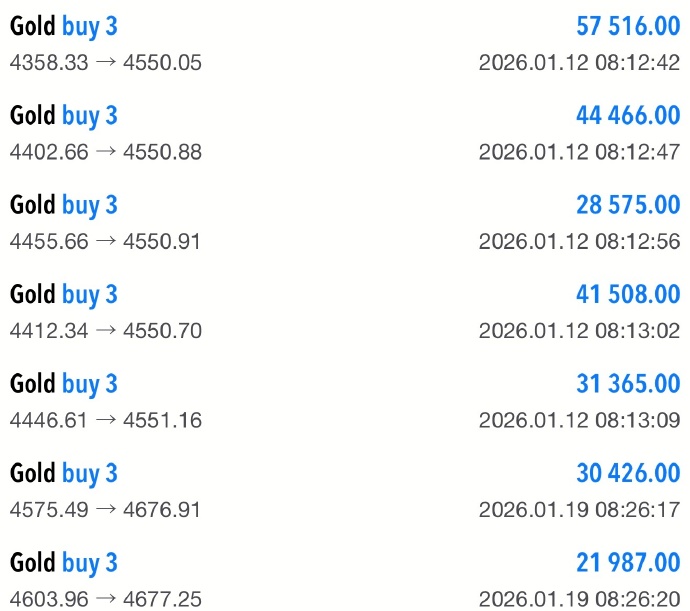
Task: Select the timestamp 2026.01.12 08:12:42
Action: coord(579,63)
